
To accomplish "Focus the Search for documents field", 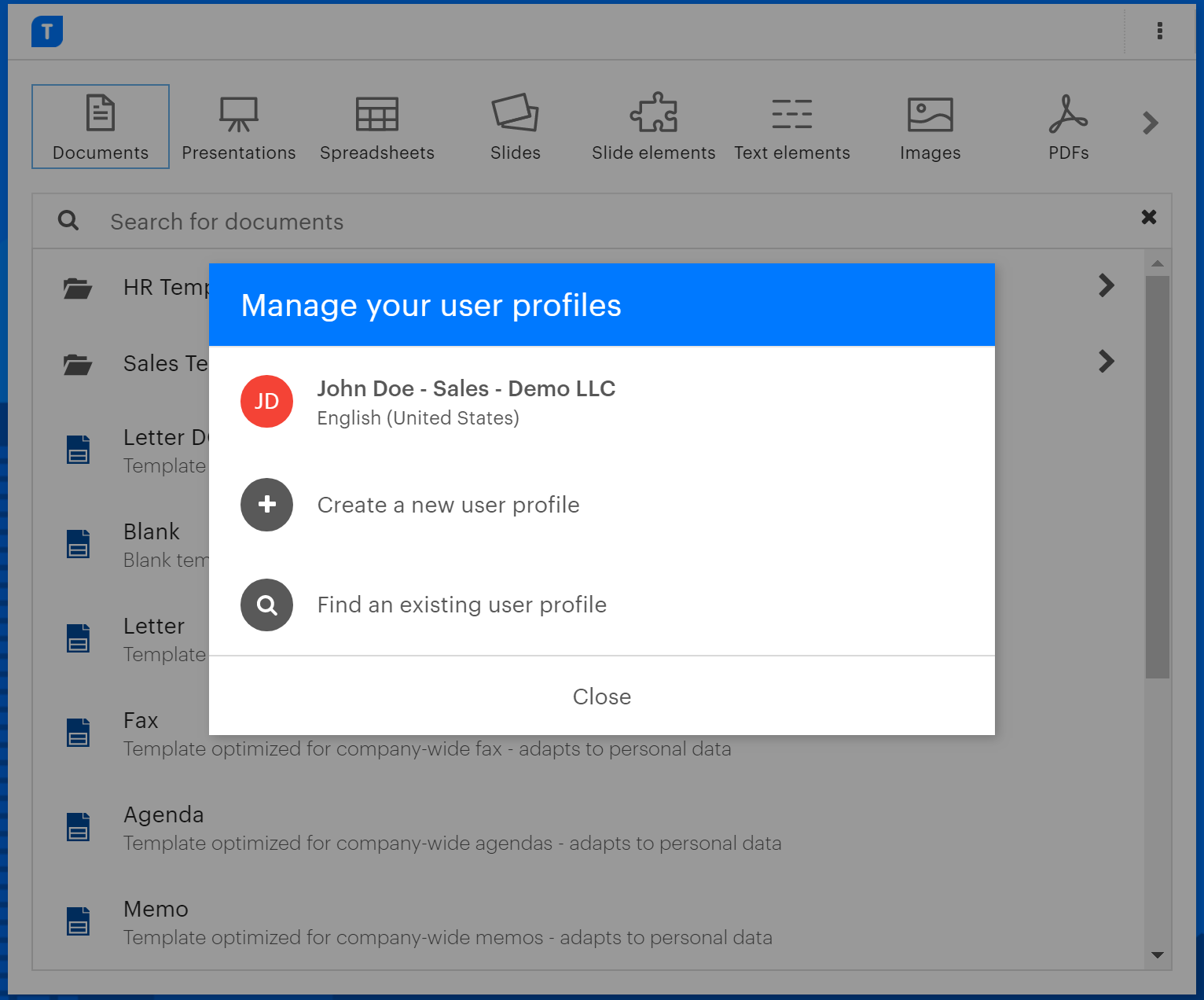I will point(602,222).
